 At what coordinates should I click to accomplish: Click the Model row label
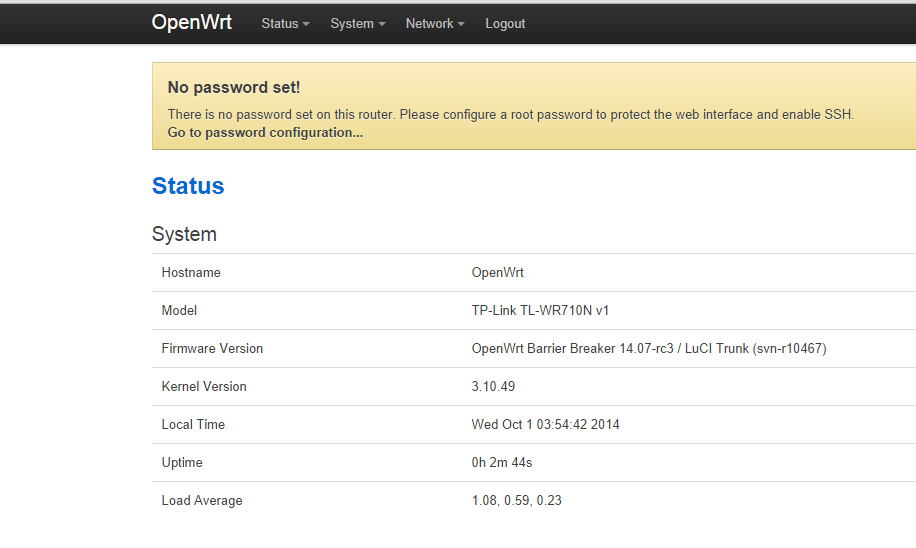pos(179,311)
